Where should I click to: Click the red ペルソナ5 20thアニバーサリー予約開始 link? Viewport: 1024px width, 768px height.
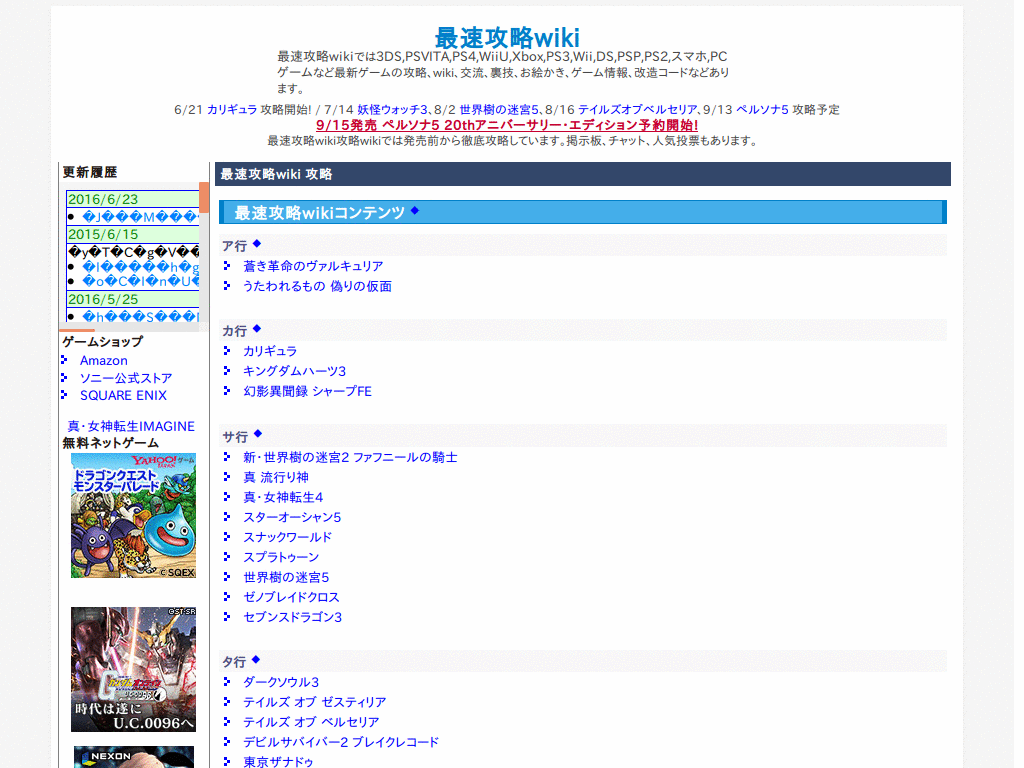[x=507, y=125]
